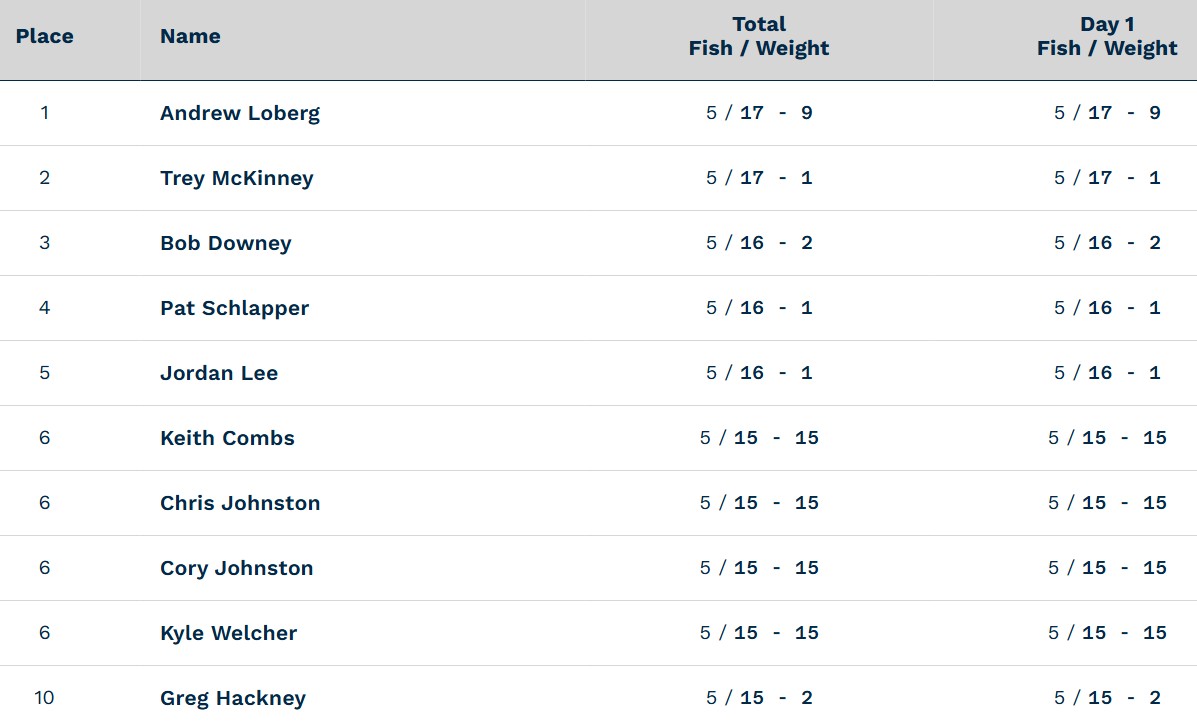This screenshot has width=1197, height=725.
Task: Select the Chris Johnston name link
Action: click(x=240, y=502)
